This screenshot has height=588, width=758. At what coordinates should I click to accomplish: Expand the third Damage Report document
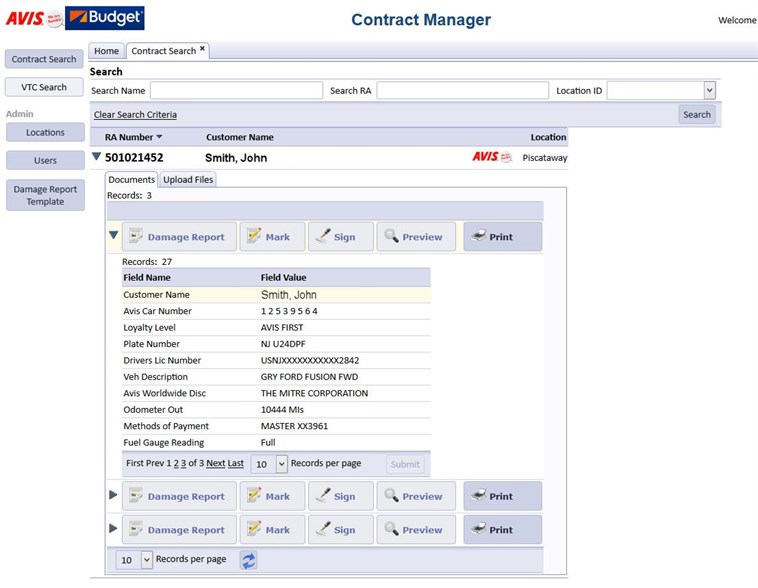pyautogui.click(x=113, y=528)
